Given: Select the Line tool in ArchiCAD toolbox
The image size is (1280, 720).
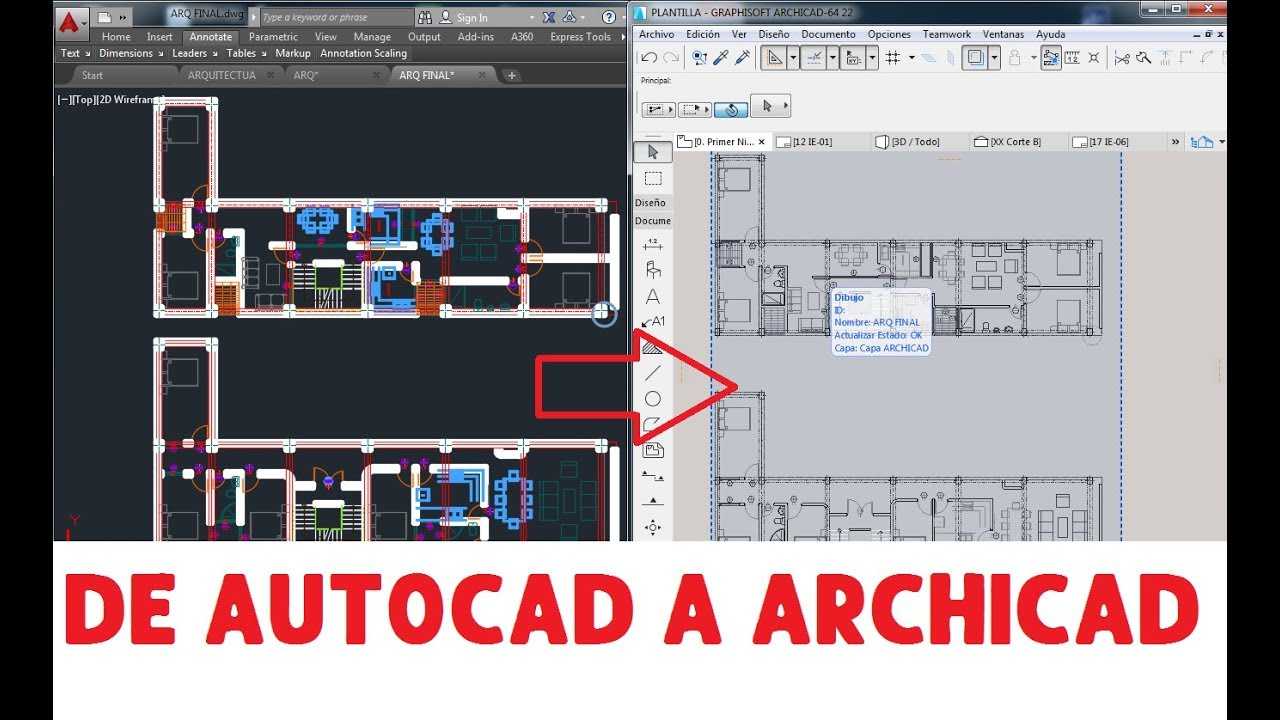Looking at the screenshot, I should pyautogui.click(x=653, y=373).
